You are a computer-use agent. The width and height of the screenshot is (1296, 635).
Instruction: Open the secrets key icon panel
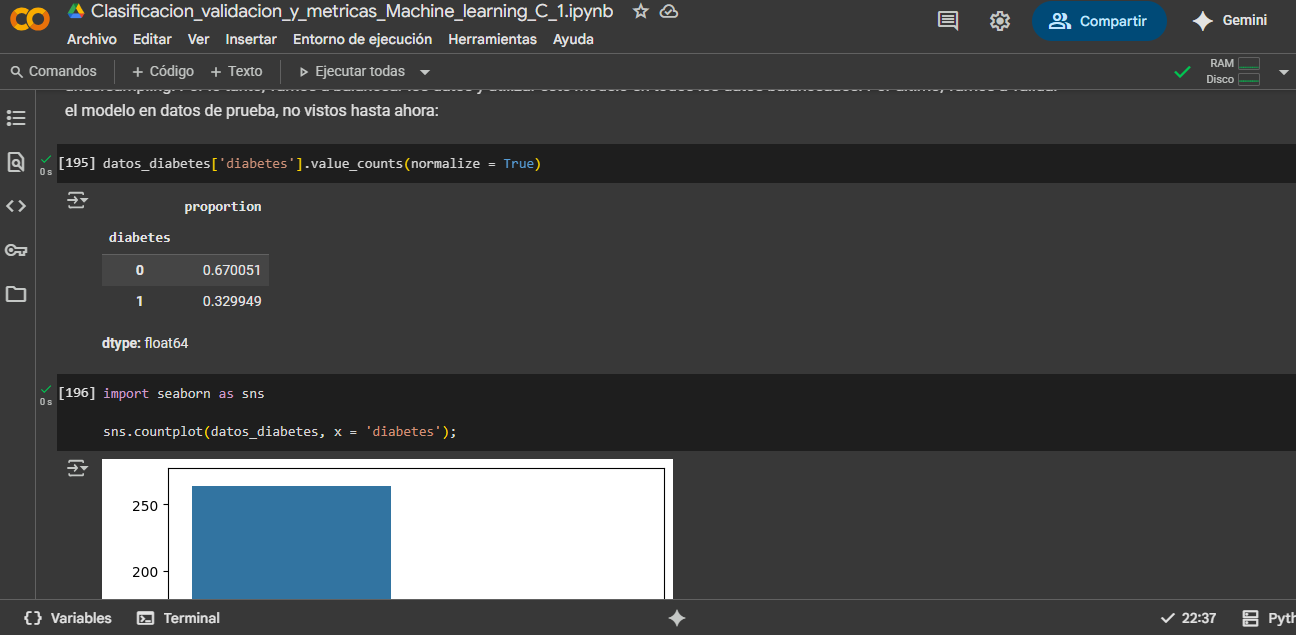[x=16, y=250]
